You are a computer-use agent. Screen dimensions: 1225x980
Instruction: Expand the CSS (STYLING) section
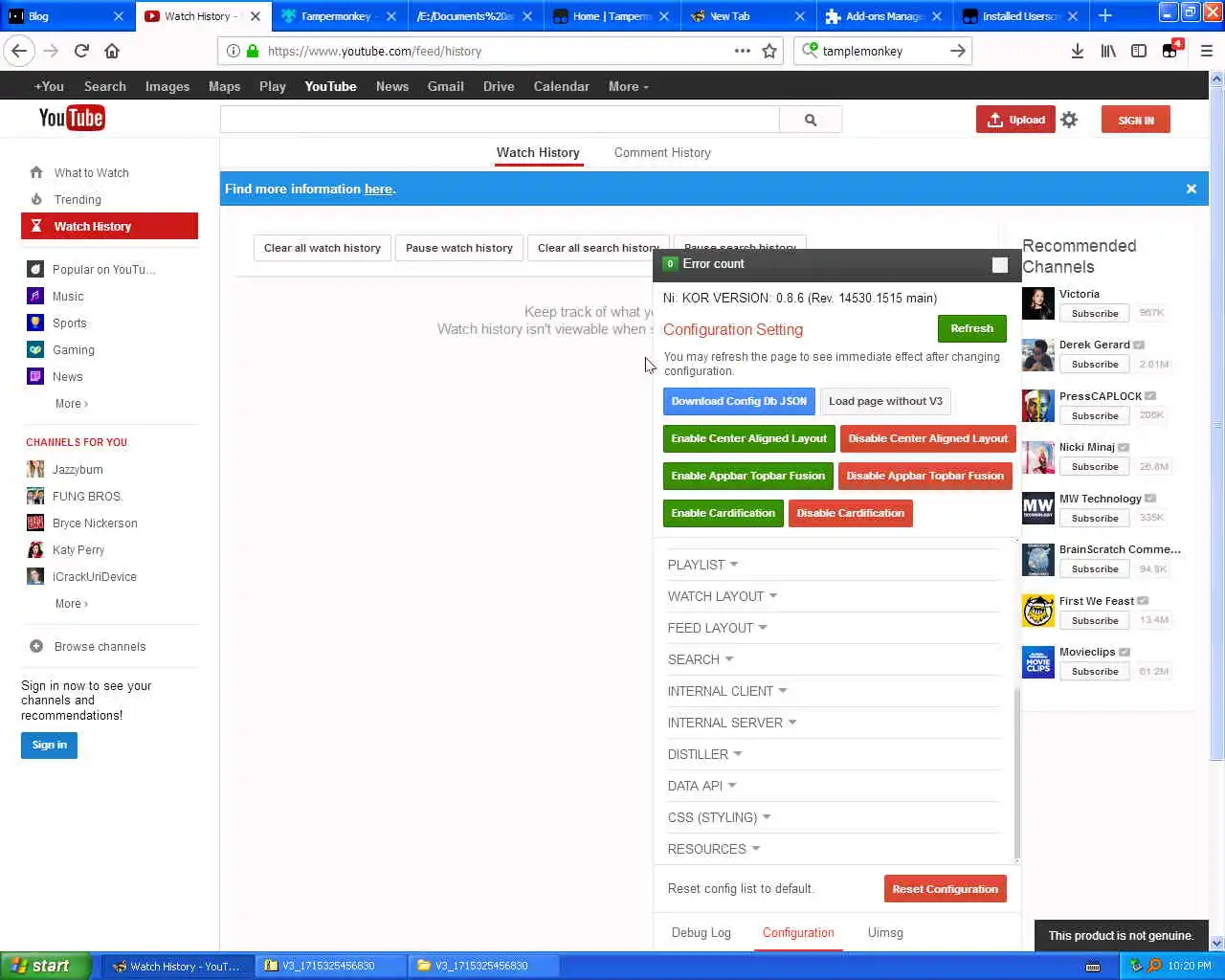(719, 817)
